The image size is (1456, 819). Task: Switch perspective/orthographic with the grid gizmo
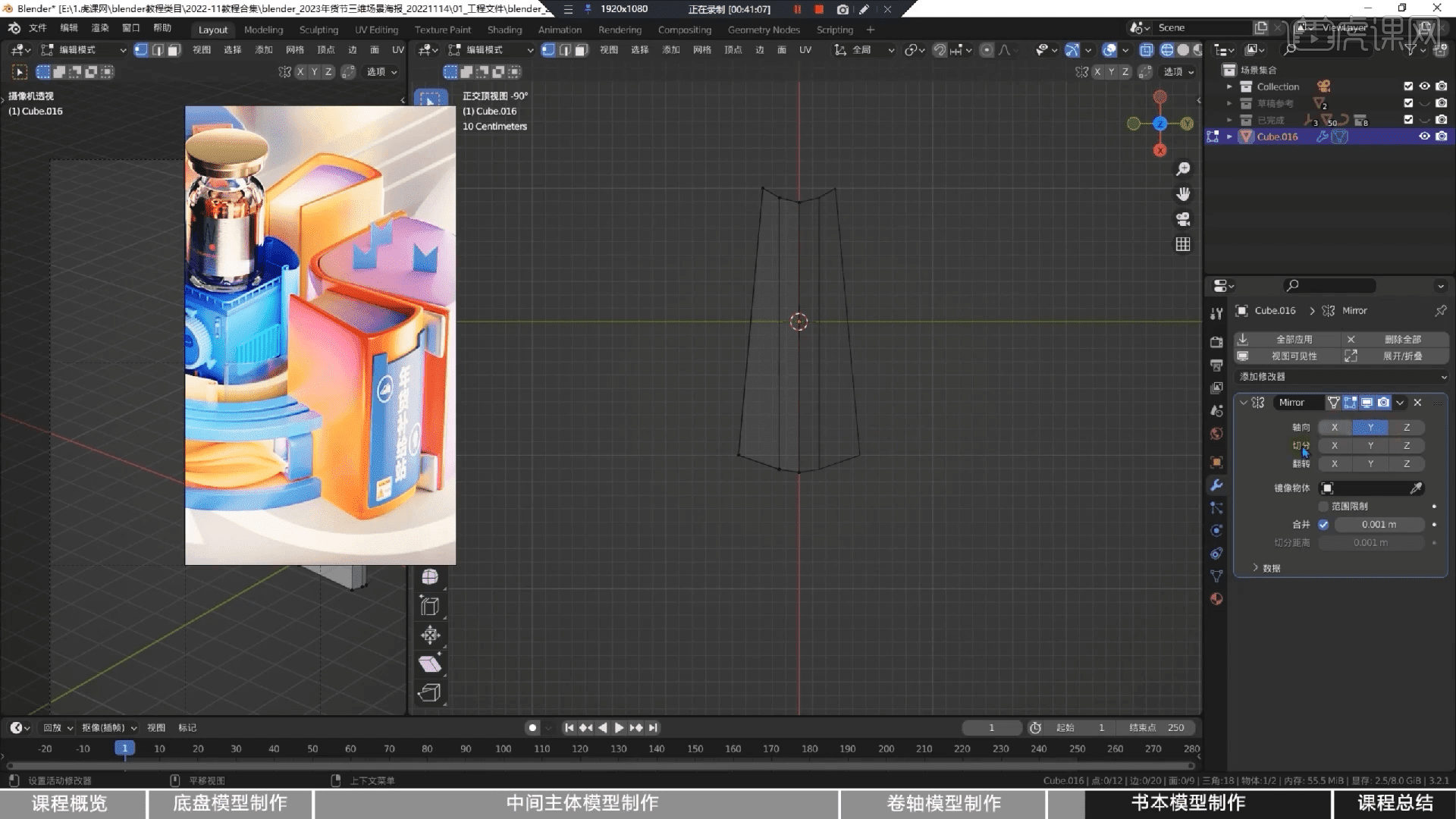pos(1182,244)
